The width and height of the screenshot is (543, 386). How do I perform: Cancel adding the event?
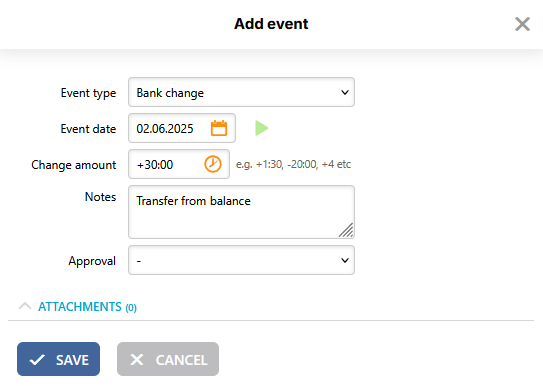tap(168, 359)
